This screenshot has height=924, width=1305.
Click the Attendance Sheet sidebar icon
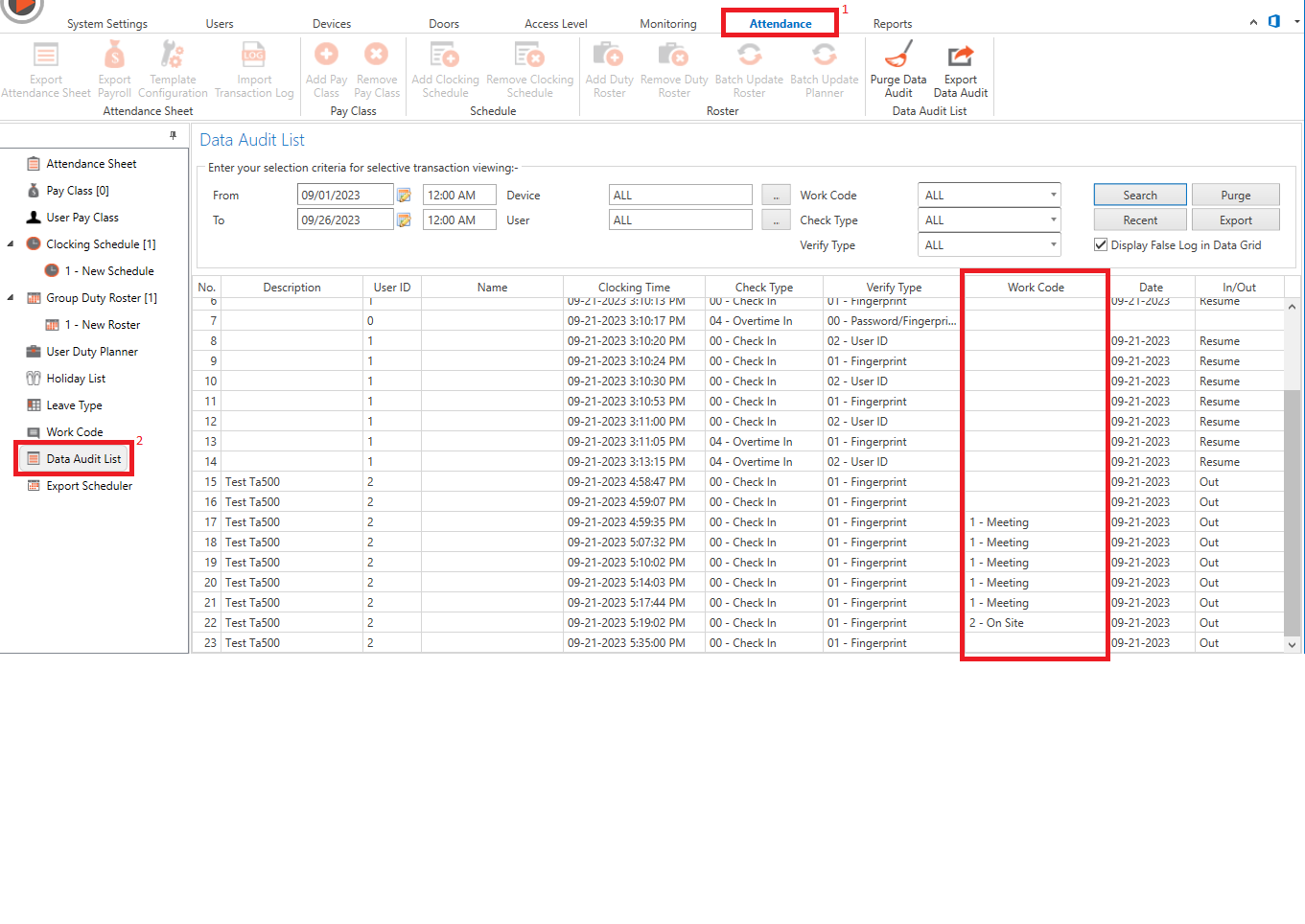(34, 164)
